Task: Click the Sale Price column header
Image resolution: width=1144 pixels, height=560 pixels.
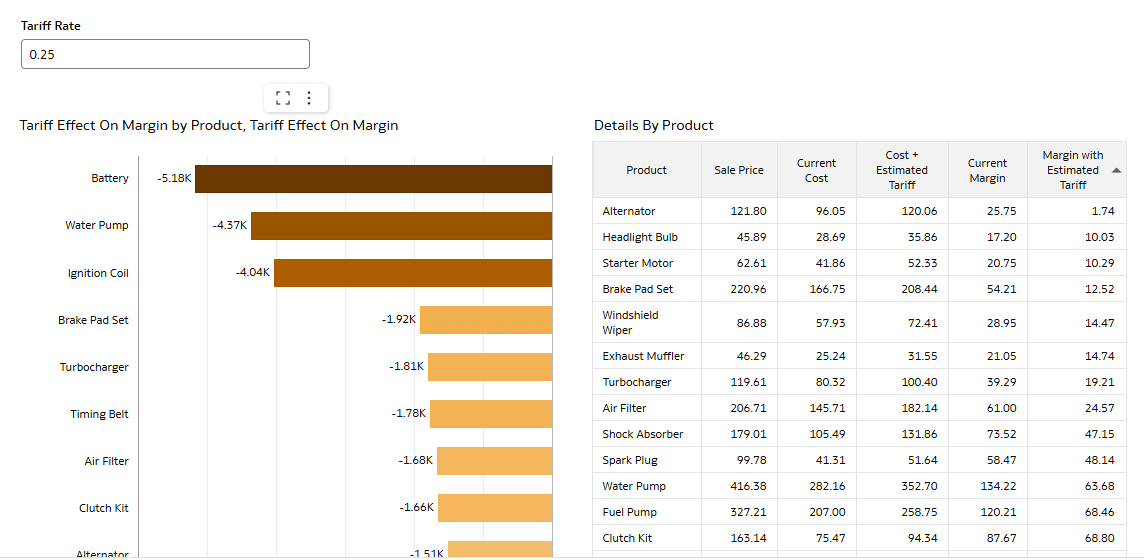Action: pyautogui.click(x=739, y=170)
